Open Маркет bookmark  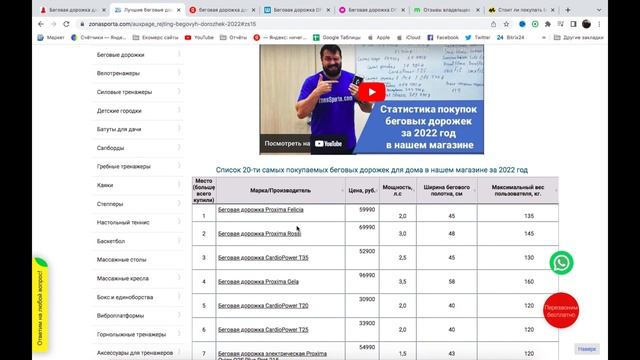pos(51,37)
